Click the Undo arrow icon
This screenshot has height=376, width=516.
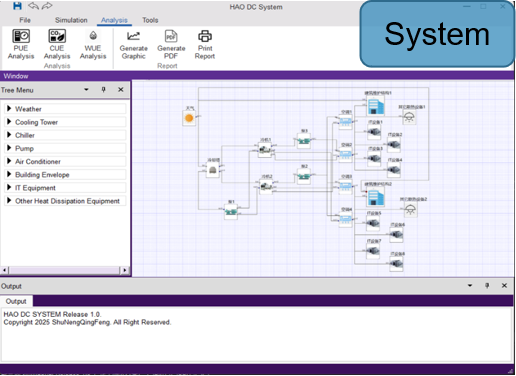pos(33,6)
